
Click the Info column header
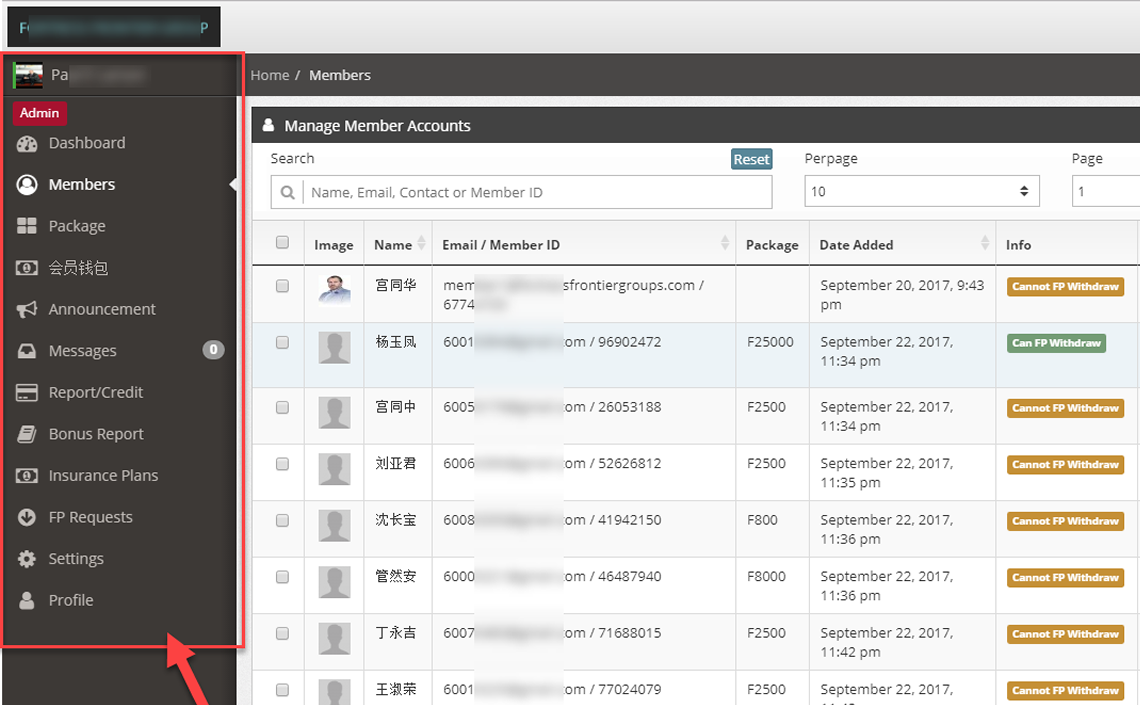[x=1018, y=245]
